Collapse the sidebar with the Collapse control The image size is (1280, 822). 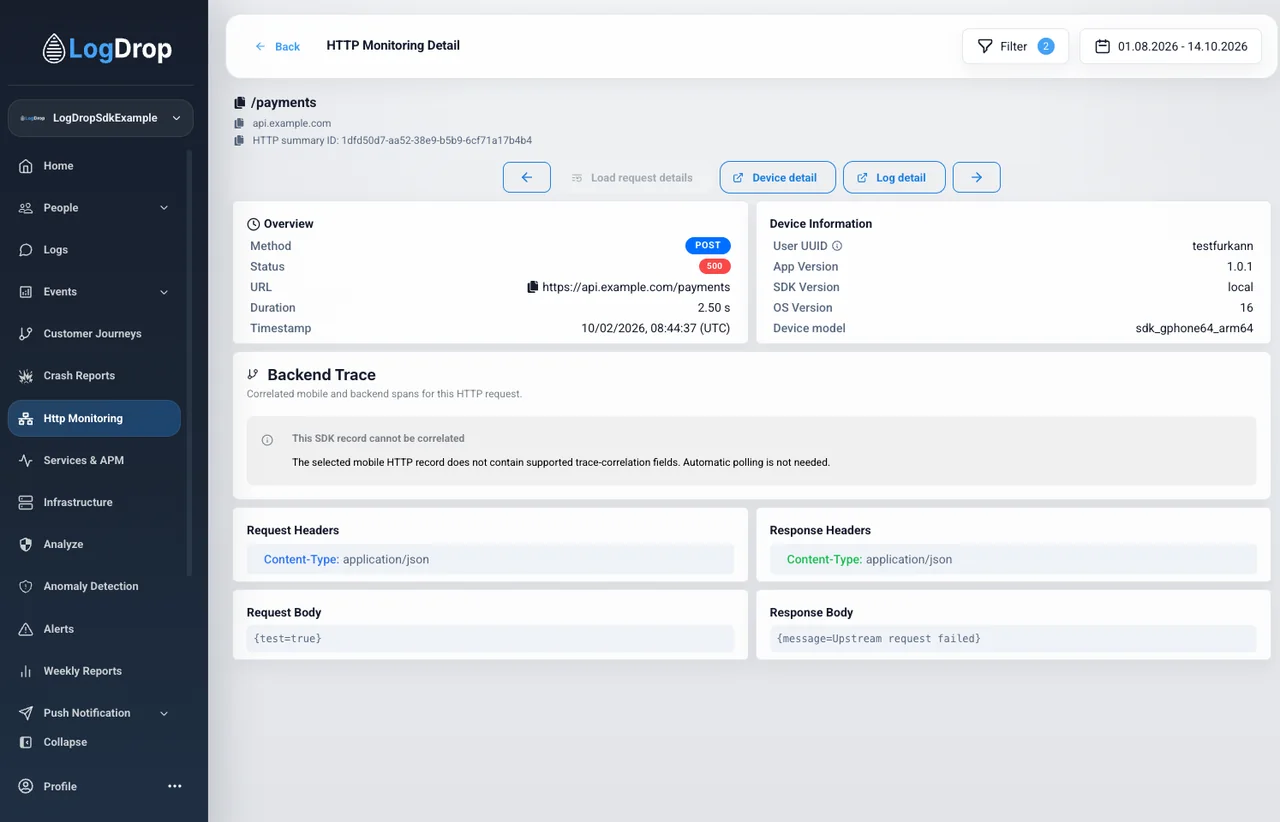click(54, 742)
